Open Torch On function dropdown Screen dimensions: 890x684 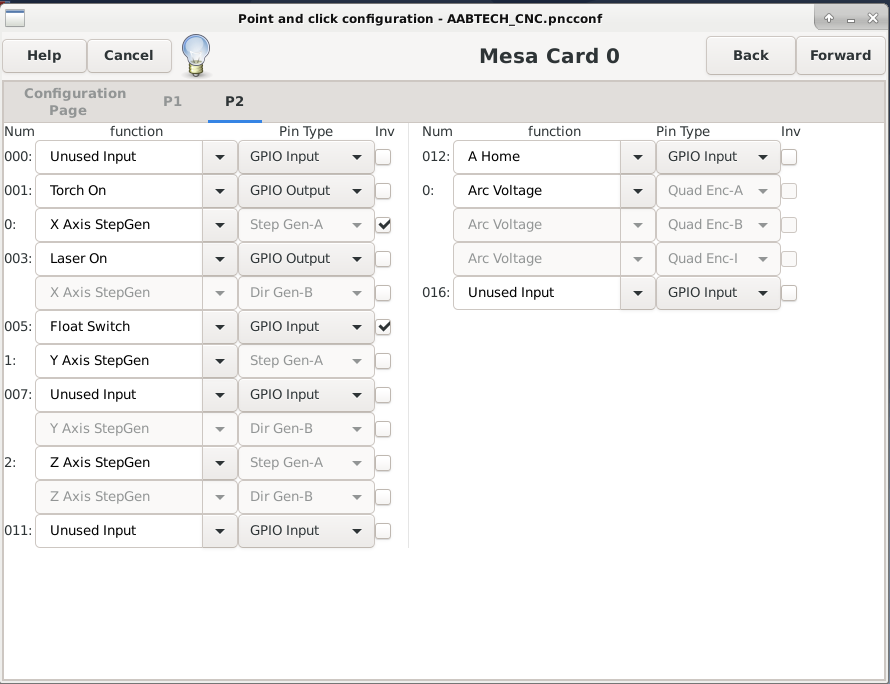click(x=220, y=191)
